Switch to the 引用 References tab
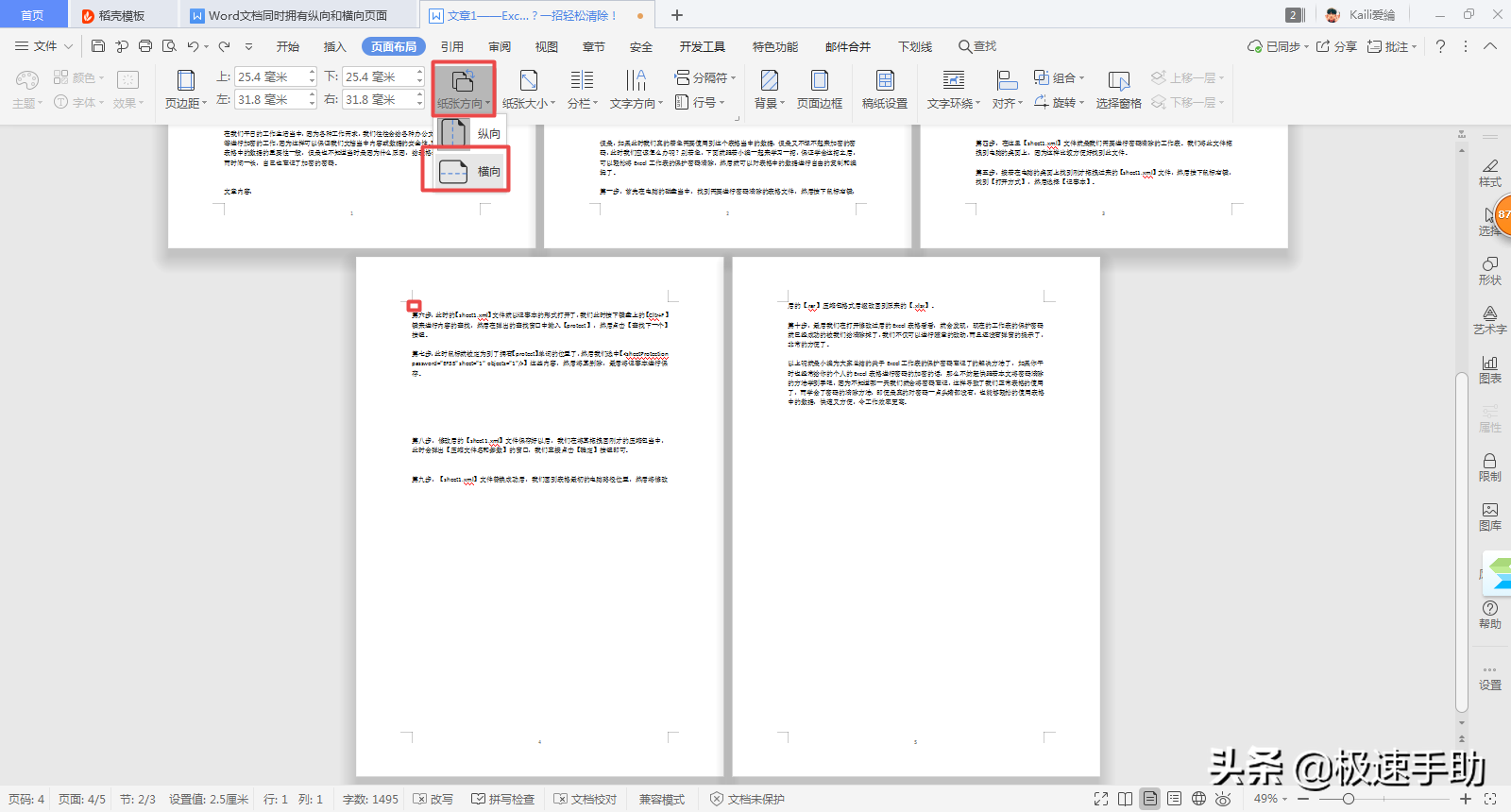The height and width of the screenshot is (812, 1511). click(452, 46)
